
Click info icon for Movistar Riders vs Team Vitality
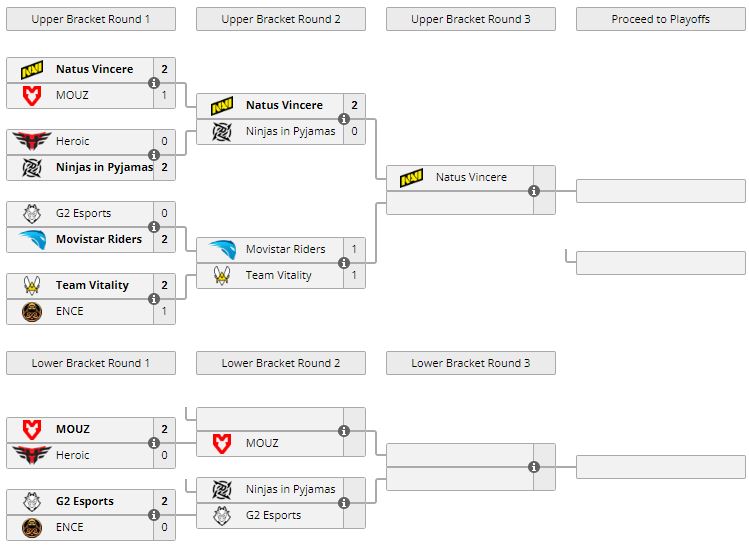(x=344, y=263)
